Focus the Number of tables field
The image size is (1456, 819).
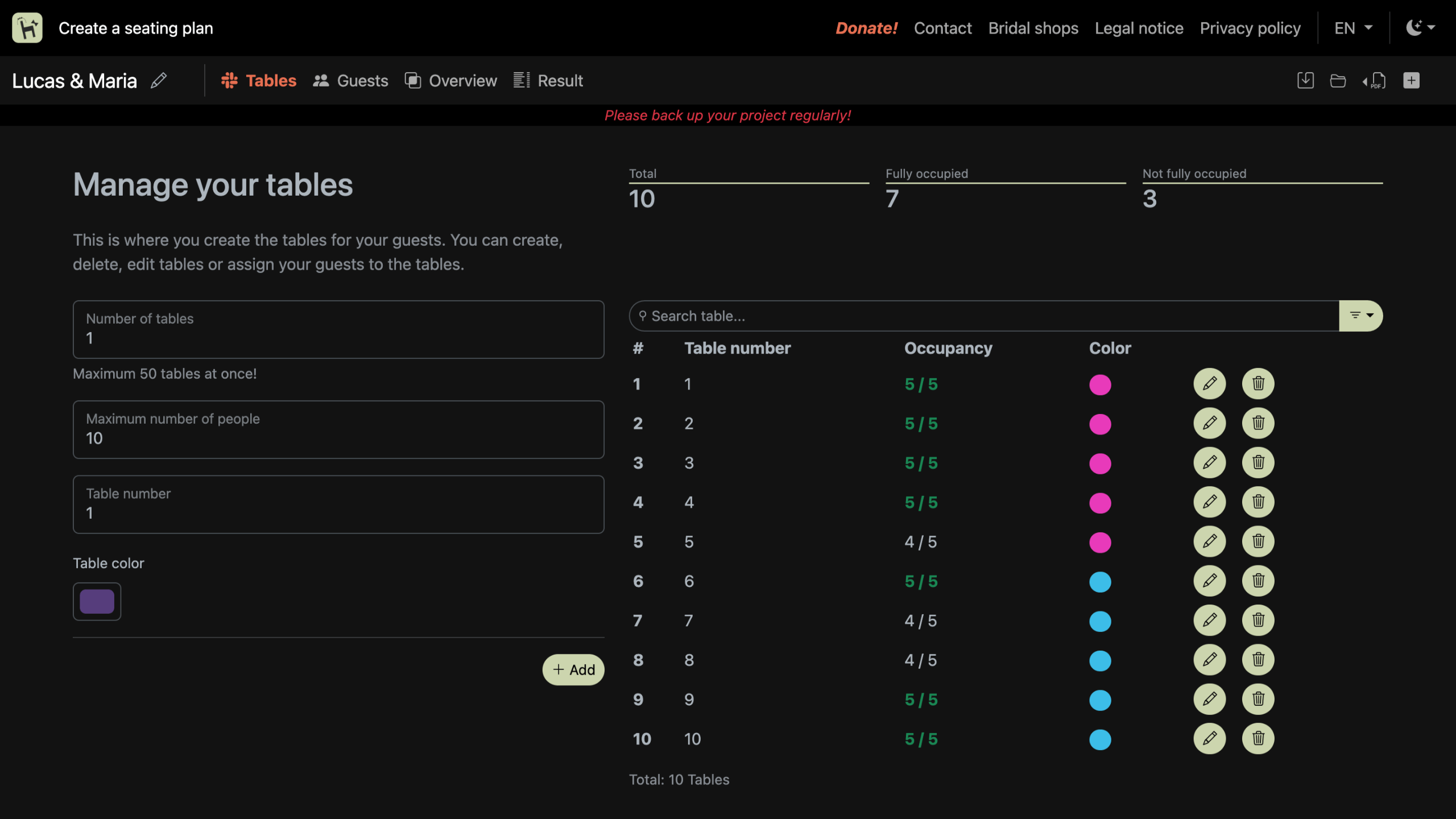(338, 329)
